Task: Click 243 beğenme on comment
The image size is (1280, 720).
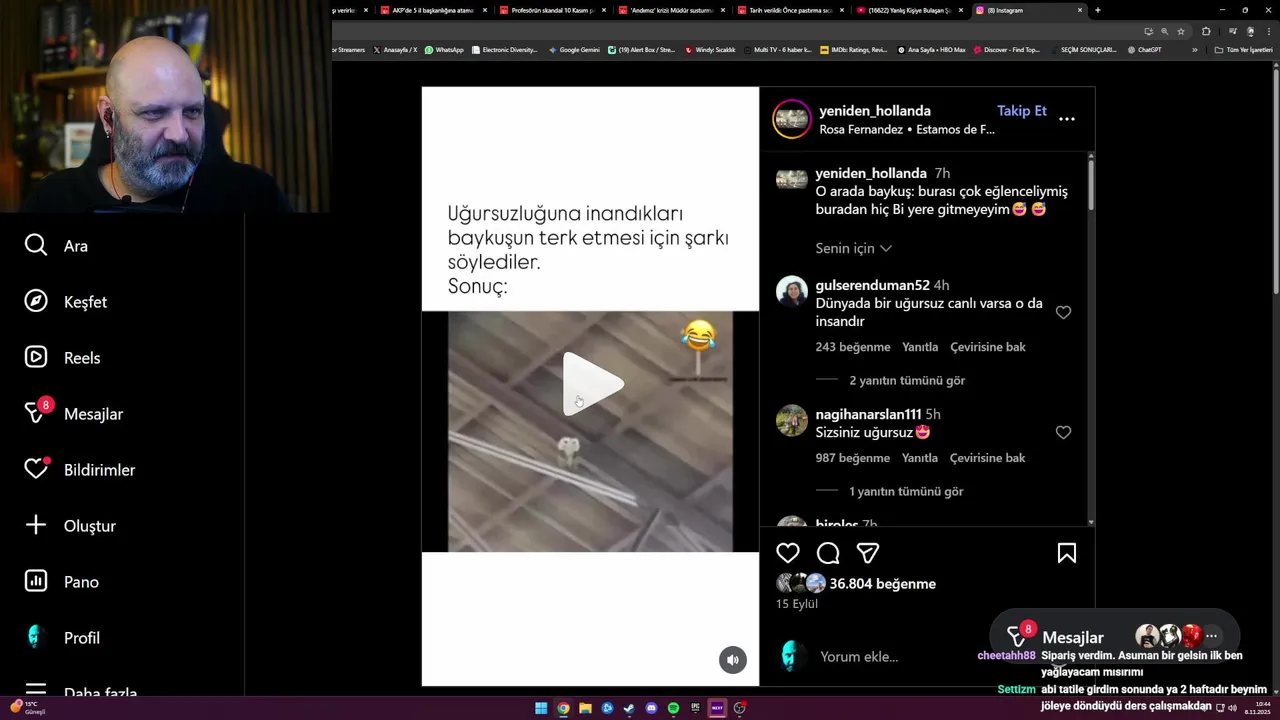Action: coord(852,347)
